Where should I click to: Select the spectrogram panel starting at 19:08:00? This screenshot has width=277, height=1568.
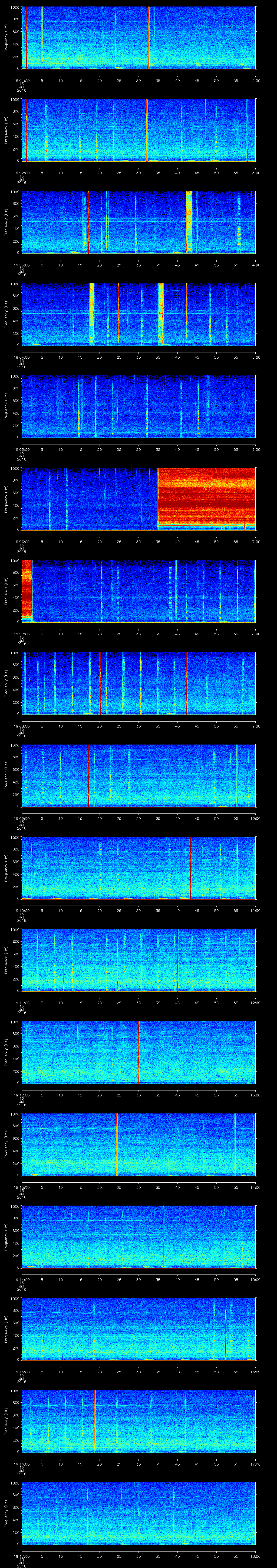pos(138,683)
